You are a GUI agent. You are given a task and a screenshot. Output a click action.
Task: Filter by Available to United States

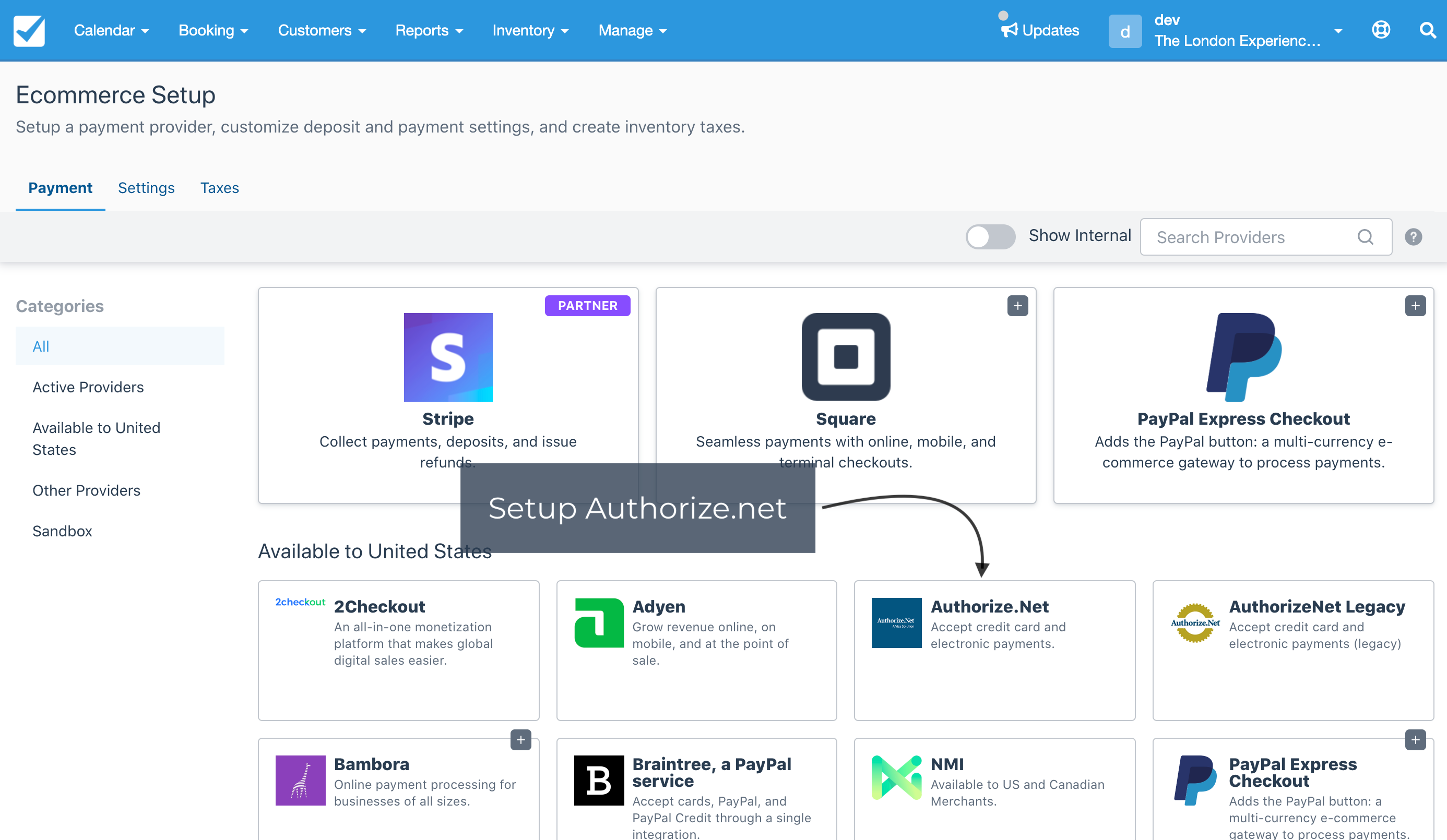click(97, 438)
